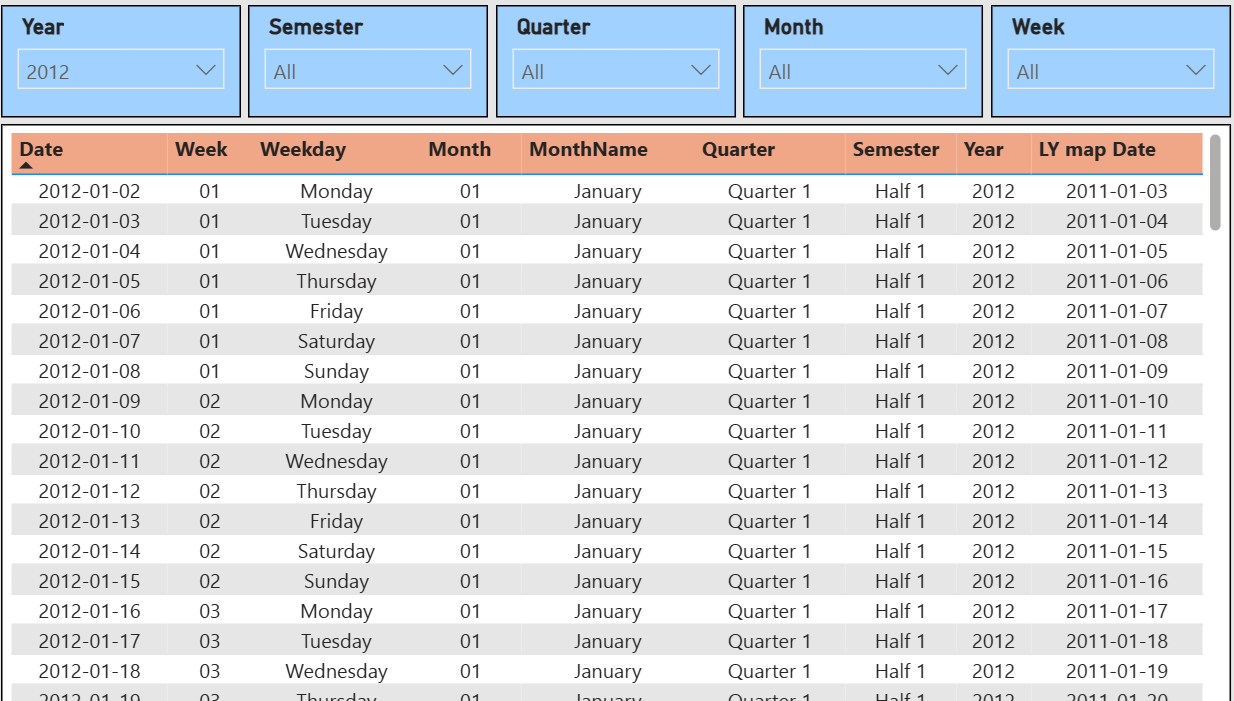This screenshot has height=701, width=1234.
Task: Click the Month column header
Action: coord(459,150)
